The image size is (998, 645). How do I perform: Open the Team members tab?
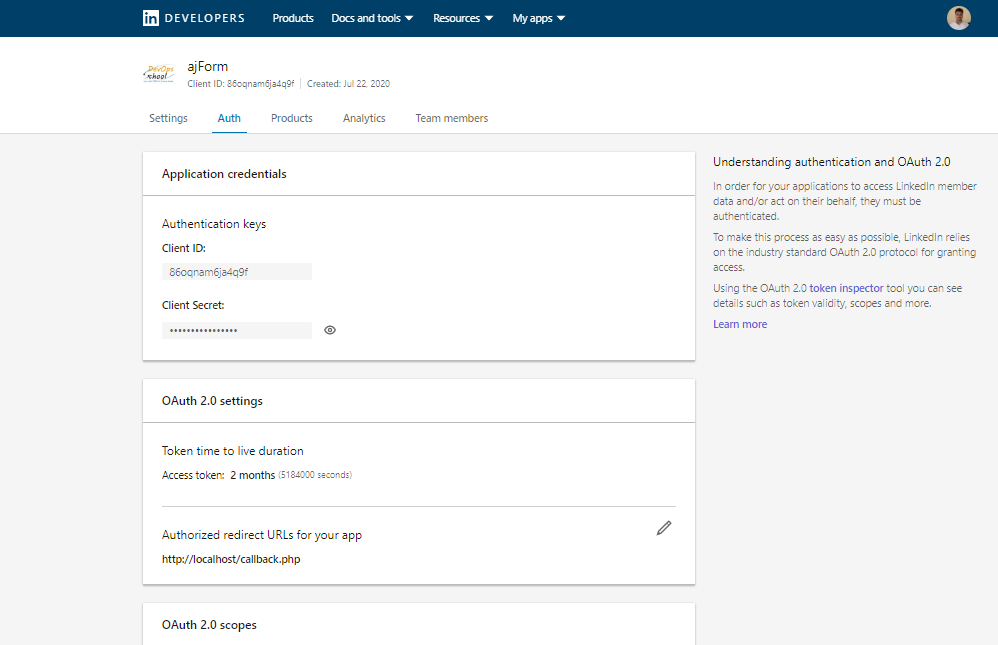[452, 118]
